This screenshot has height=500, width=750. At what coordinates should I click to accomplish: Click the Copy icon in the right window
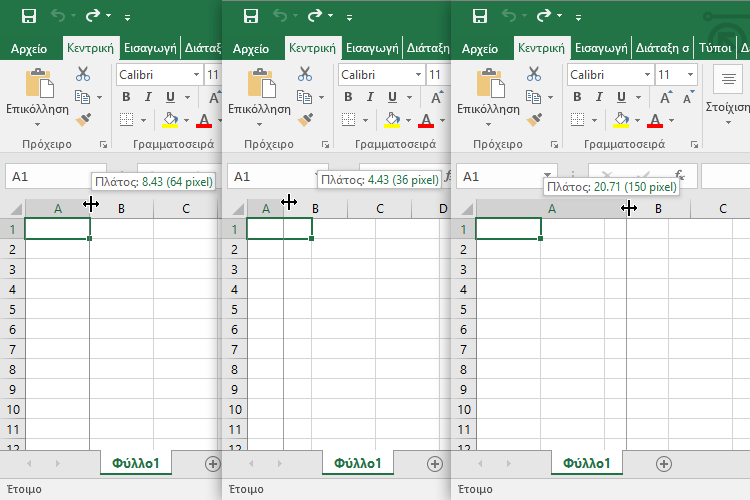pos(533,97)
